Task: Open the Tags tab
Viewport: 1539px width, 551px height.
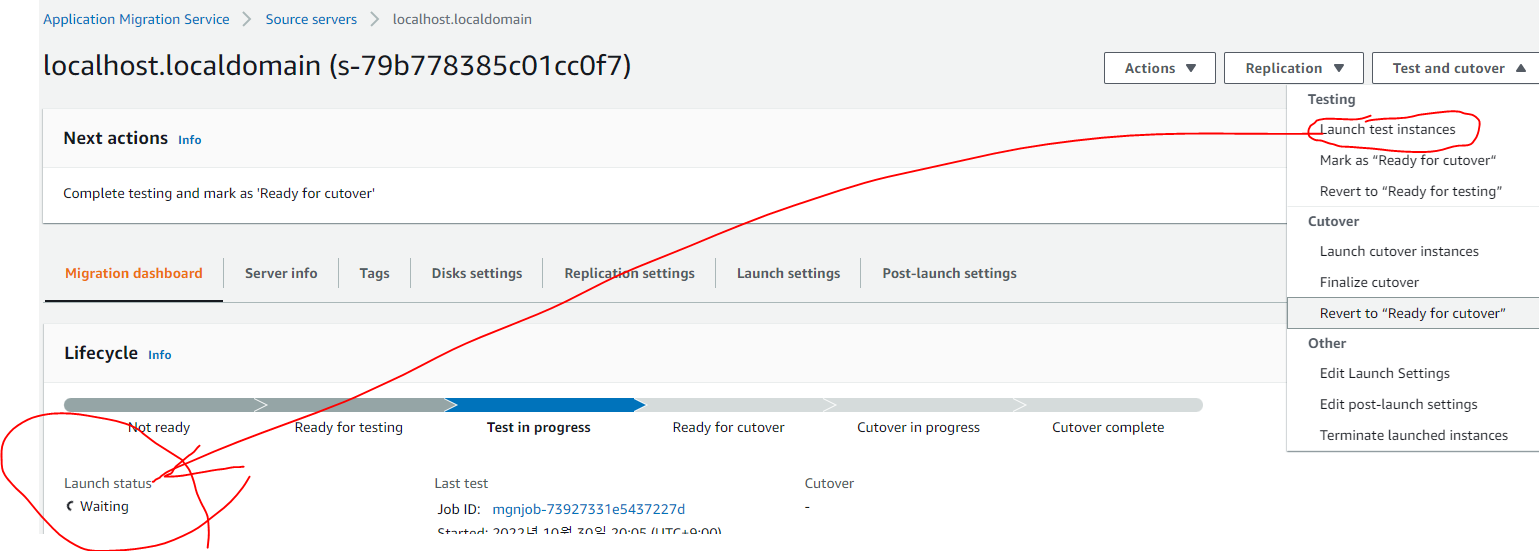Action: coord(374,273)
